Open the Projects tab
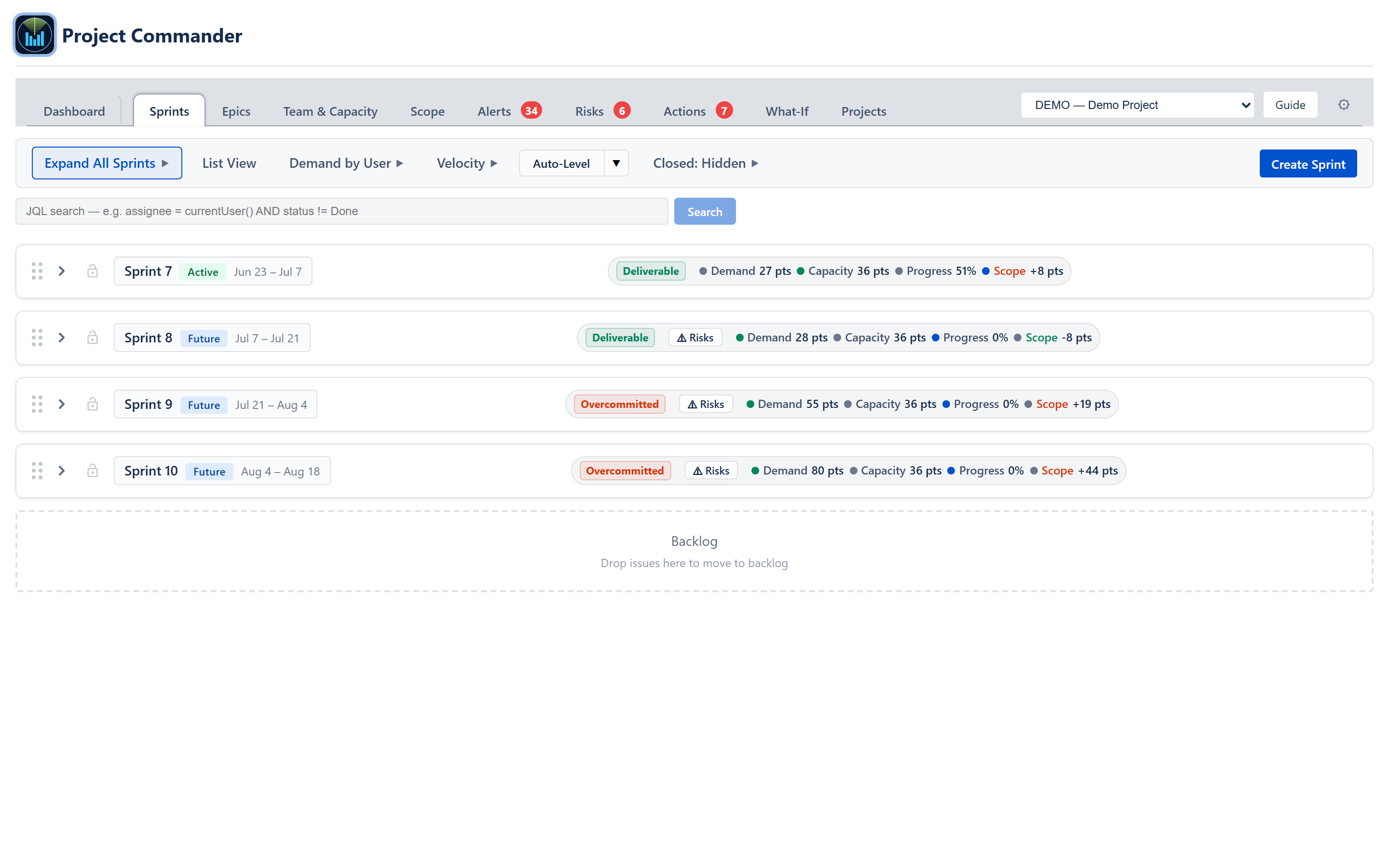Image resolution: width=1389 pixels, height=868 pixels. [863, 111]
